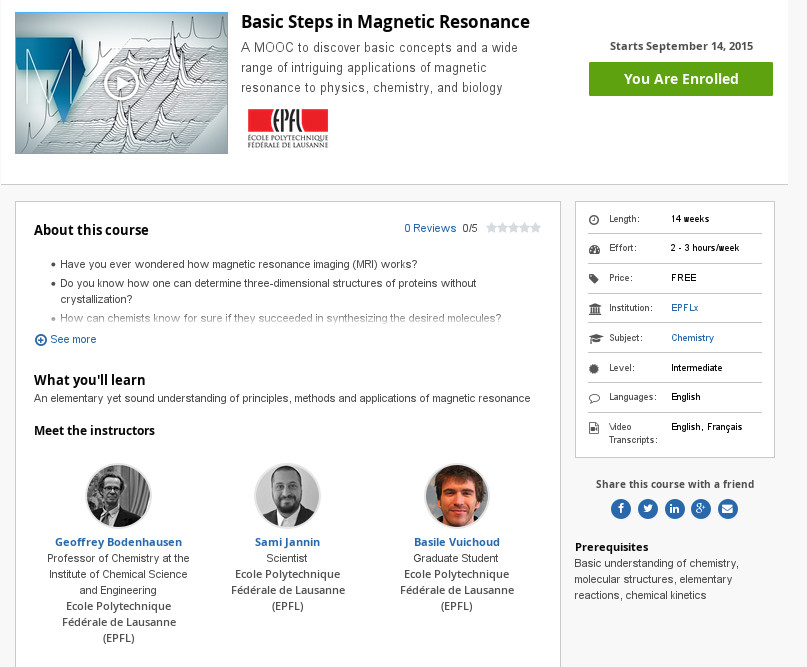
Task: Click the speech bubble icon beside Languages
Action: coord(594,398)
